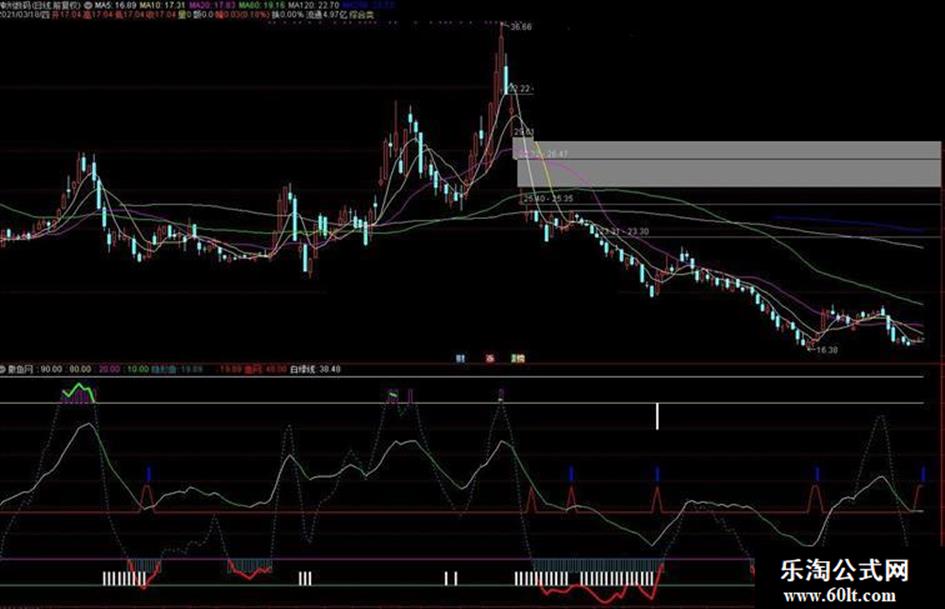The height and width of the screenshot is (609, 945).
Task: Click the gray gap resistance zone rectangle
Action: pyautogui.click(x=729, y=164)
